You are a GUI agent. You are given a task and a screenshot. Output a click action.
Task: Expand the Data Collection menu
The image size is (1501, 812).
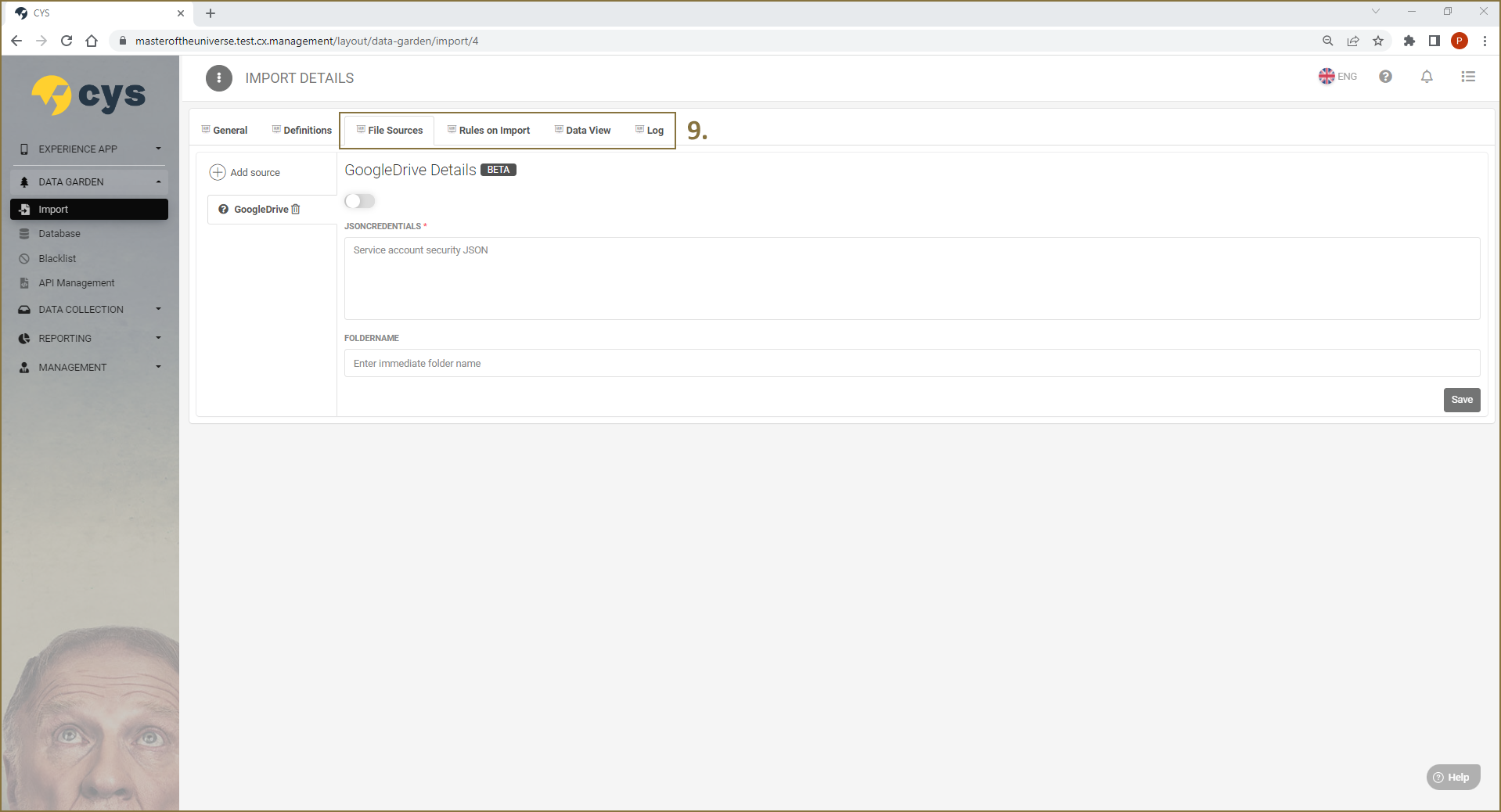tap(89, 309)
